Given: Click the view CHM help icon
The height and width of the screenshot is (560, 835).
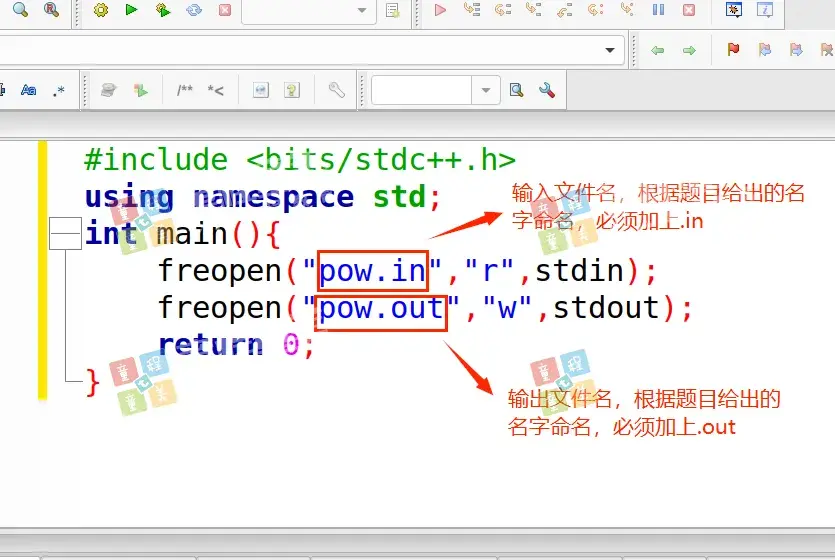Looking at the screenshot, I should pos(292,90).
